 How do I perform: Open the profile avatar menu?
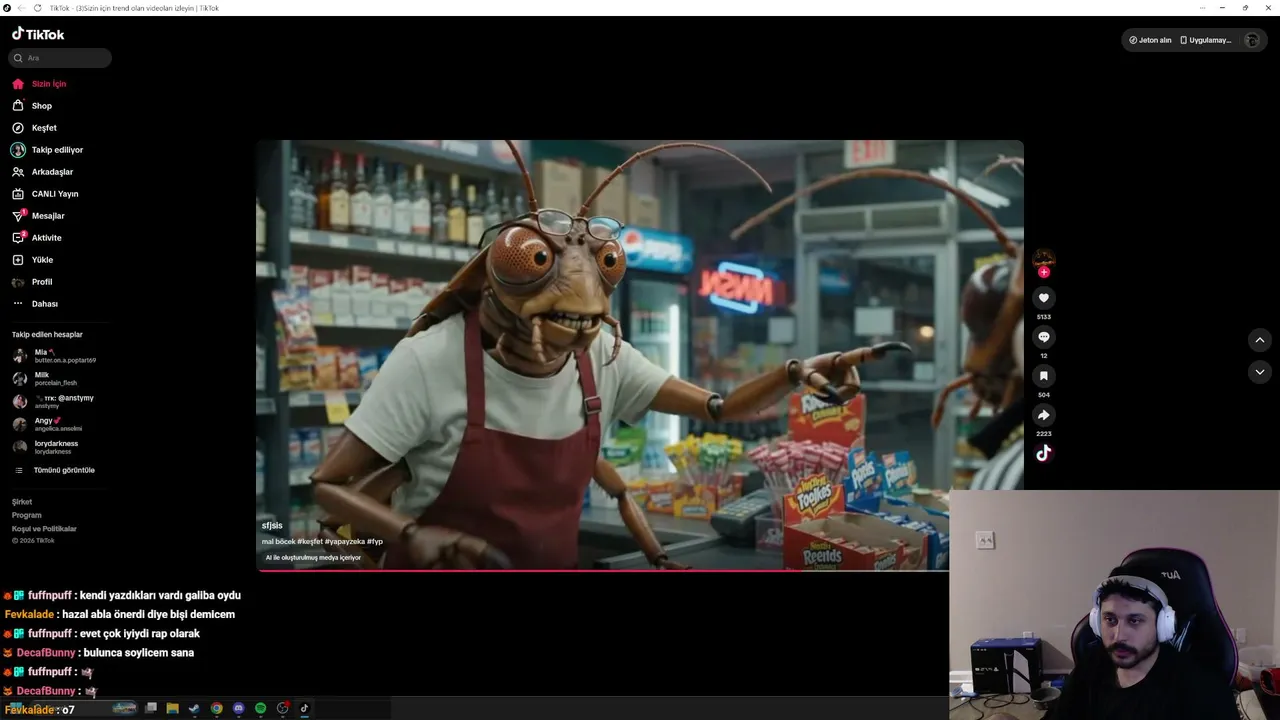1252,40
